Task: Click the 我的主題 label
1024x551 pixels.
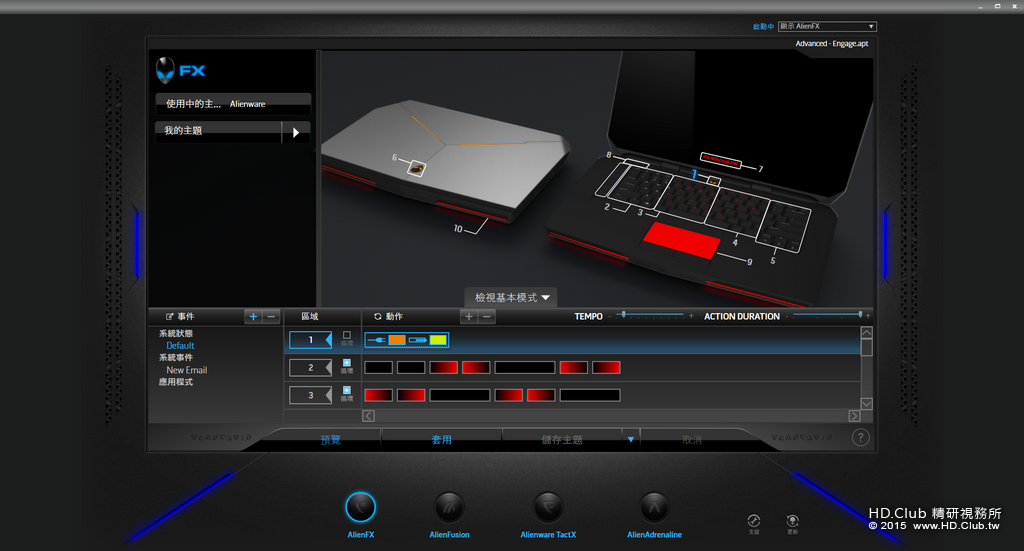Action: pyautogui.click(x=183, y=131)
